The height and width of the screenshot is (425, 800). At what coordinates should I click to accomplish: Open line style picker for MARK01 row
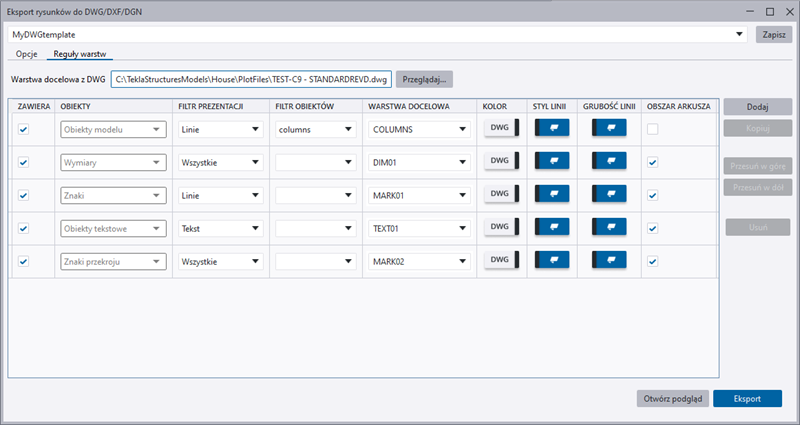552,195
